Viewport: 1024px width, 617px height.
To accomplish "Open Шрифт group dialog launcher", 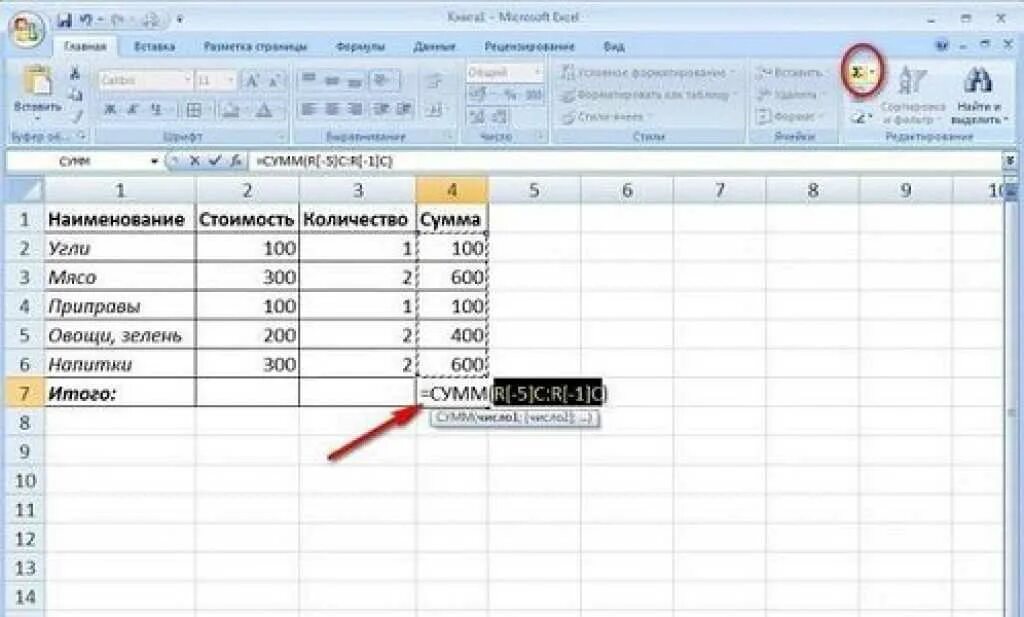I will click(281, 136).
